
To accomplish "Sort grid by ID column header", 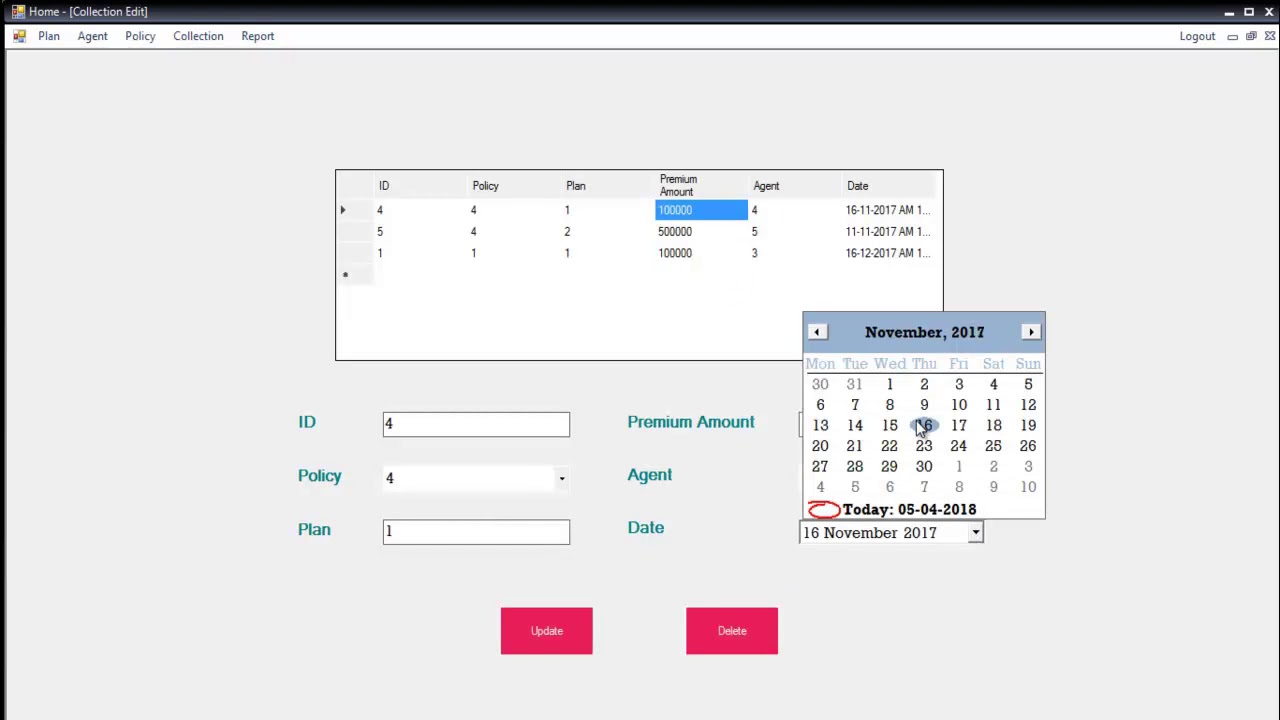I will tap(420, 186).
